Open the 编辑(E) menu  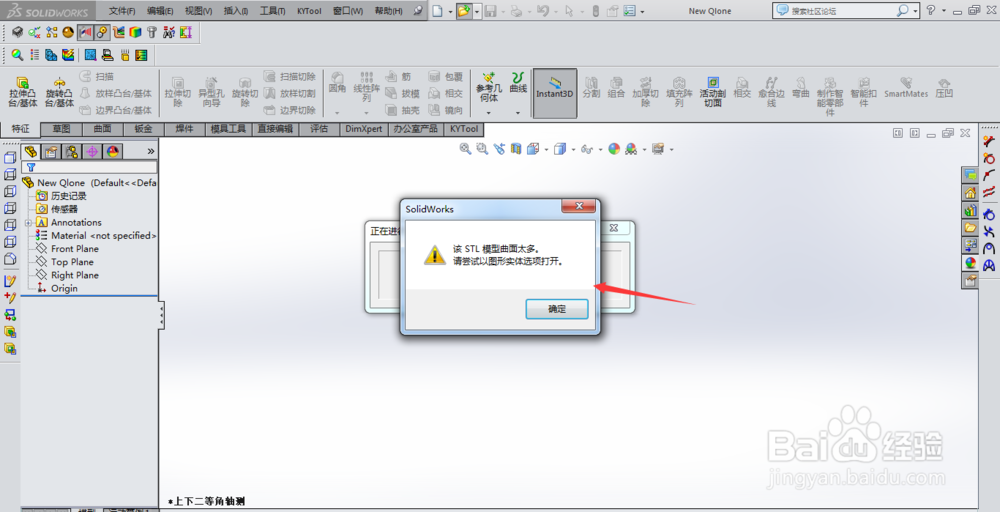pos(160,11)
